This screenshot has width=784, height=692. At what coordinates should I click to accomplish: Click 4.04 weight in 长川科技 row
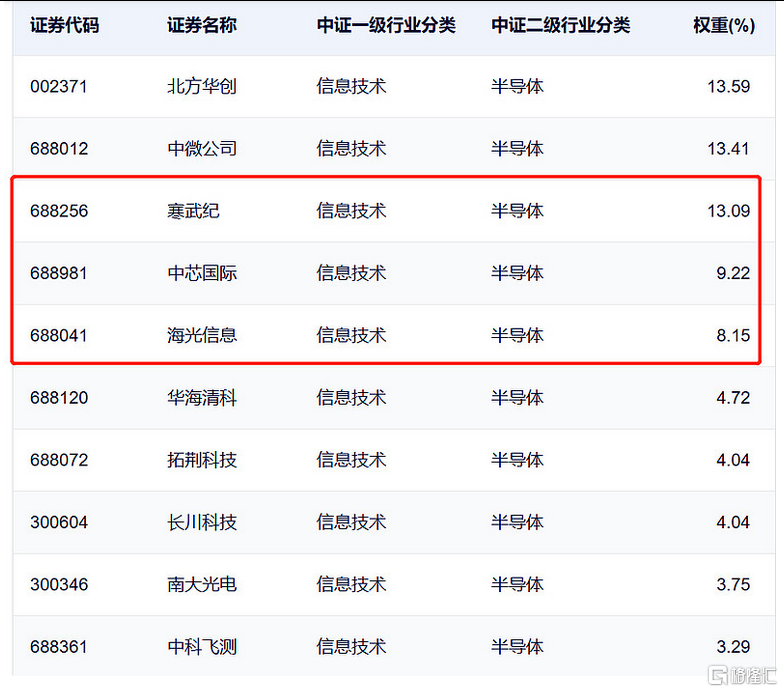[x=733, y=522]
